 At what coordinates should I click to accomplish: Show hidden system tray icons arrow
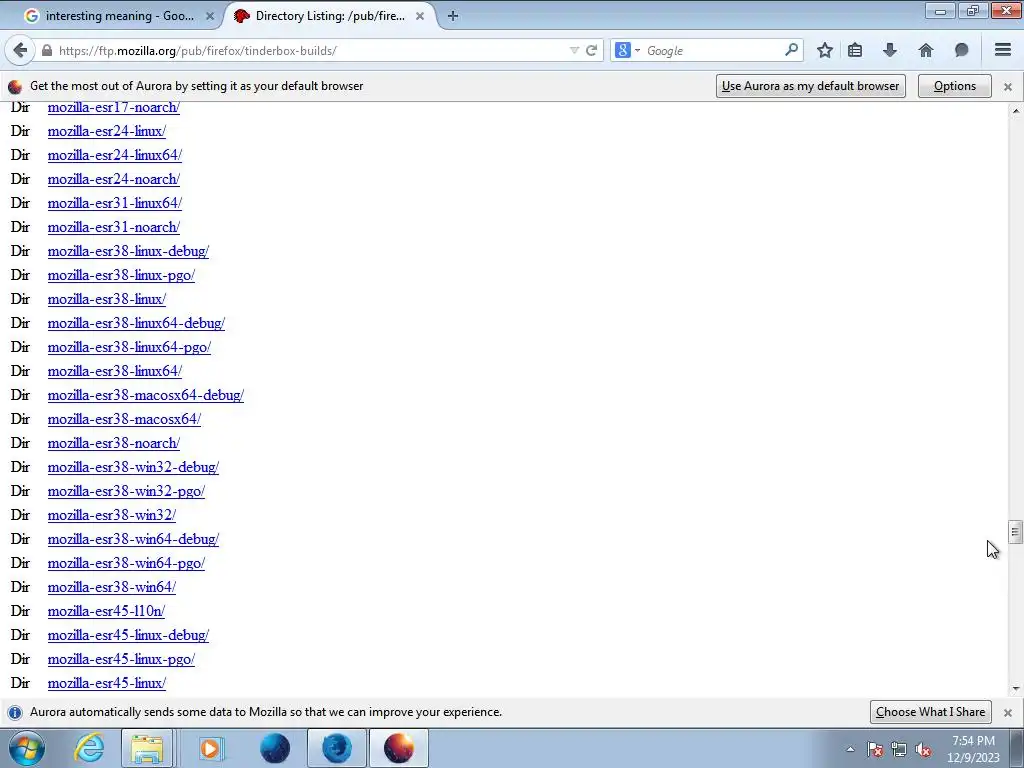850,750
